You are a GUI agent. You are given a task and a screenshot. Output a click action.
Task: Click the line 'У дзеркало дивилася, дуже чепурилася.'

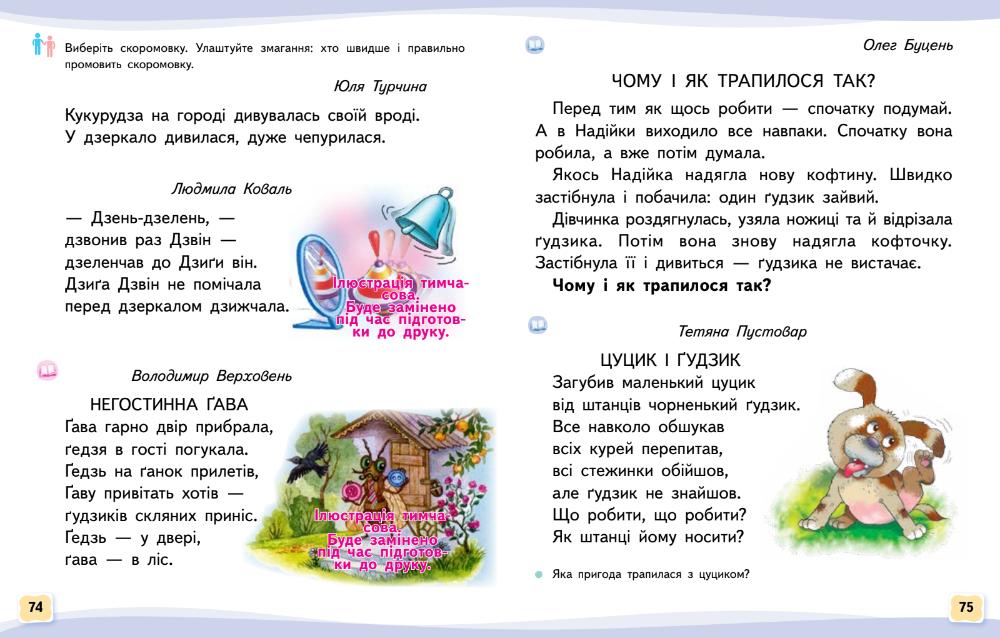click(225, 138)
